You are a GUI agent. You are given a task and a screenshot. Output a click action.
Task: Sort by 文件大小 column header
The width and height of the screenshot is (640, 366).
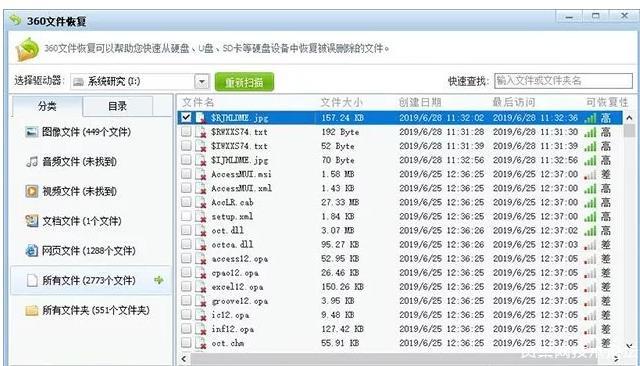point(342,102)
